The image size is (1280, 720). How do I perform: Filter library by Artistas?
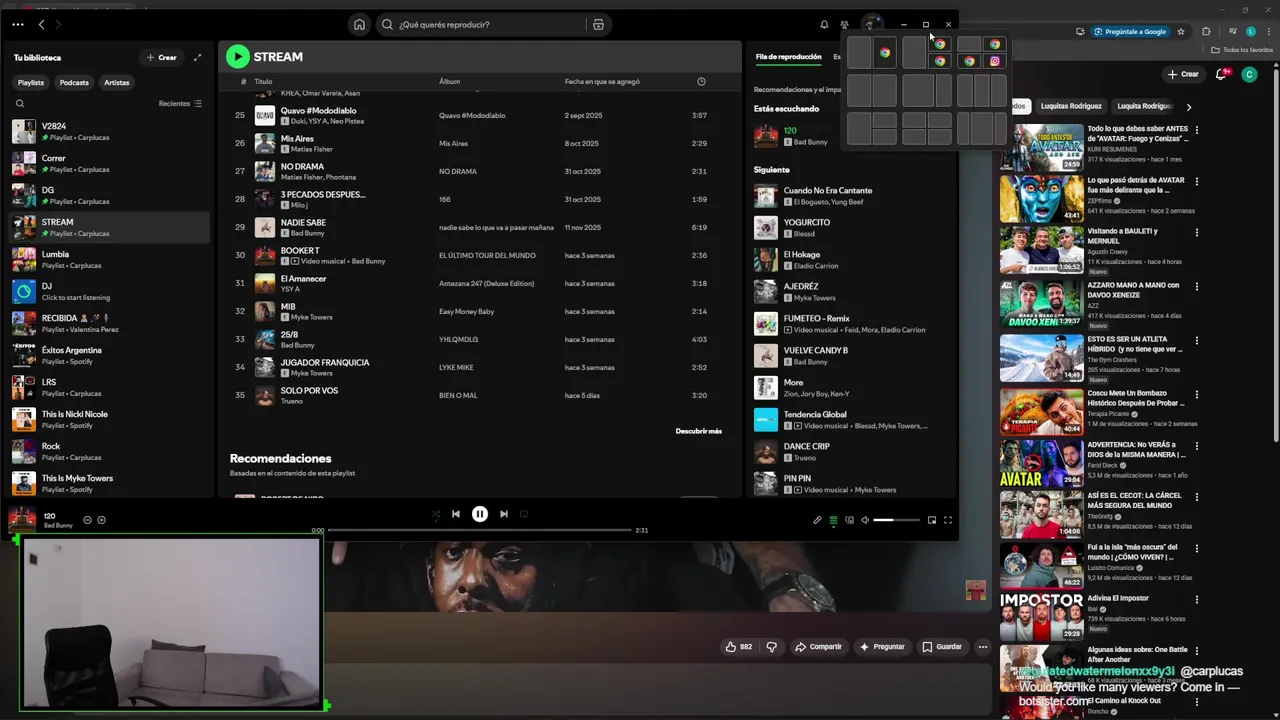pyautogui.click(x=117, y=82)
